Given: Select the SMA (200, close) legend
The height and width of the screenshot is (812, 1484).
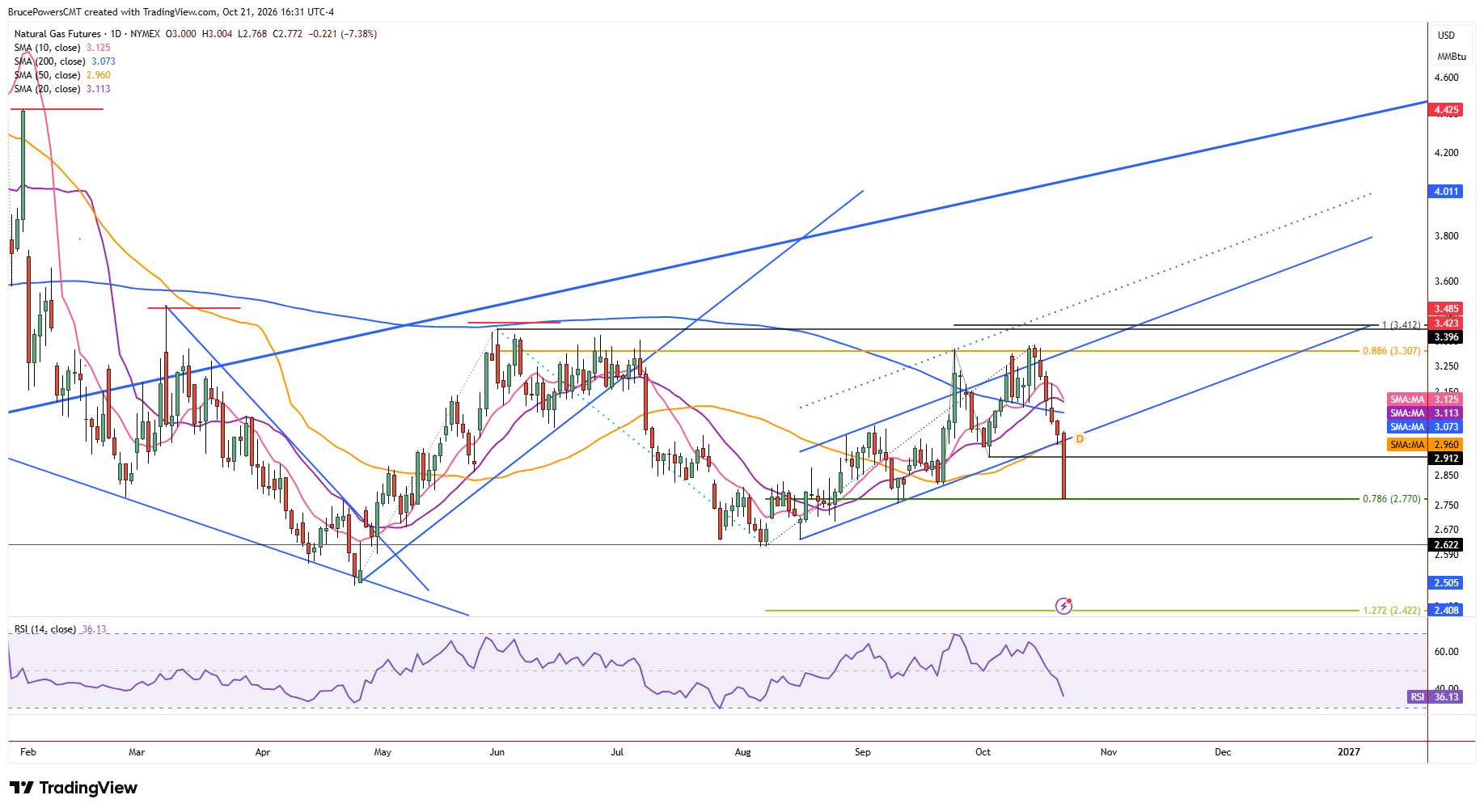Looking at the screenshot, I should pos(49,61).
